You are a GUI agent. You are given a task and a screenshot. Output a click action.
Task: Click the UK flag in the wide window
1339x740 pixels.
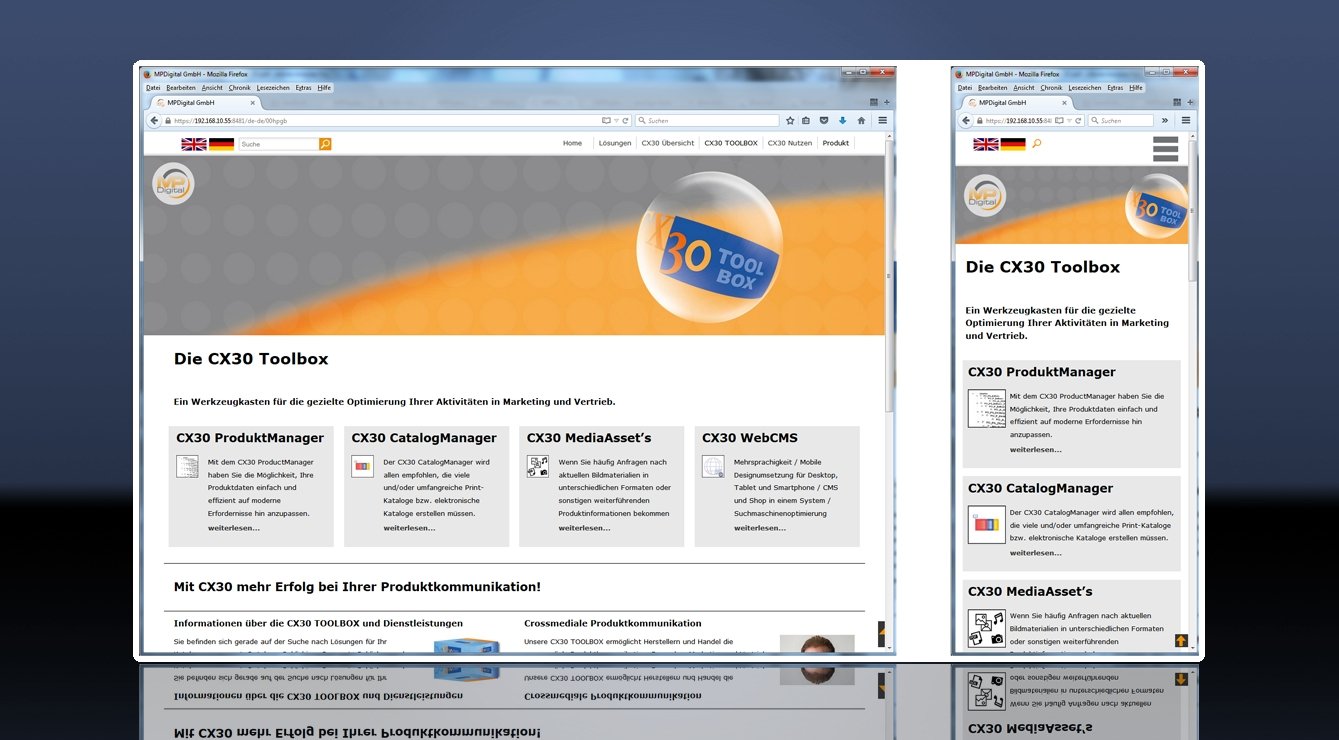(194, 144)
